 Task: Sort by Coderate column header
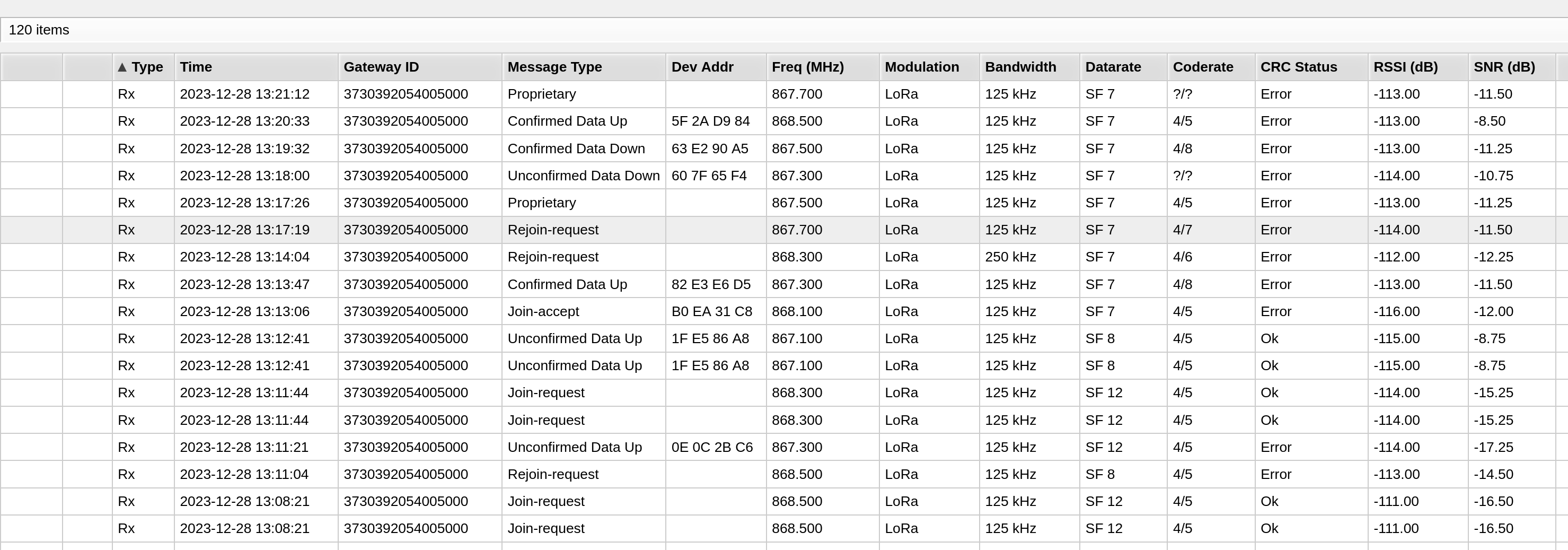tap(1211, 67)
